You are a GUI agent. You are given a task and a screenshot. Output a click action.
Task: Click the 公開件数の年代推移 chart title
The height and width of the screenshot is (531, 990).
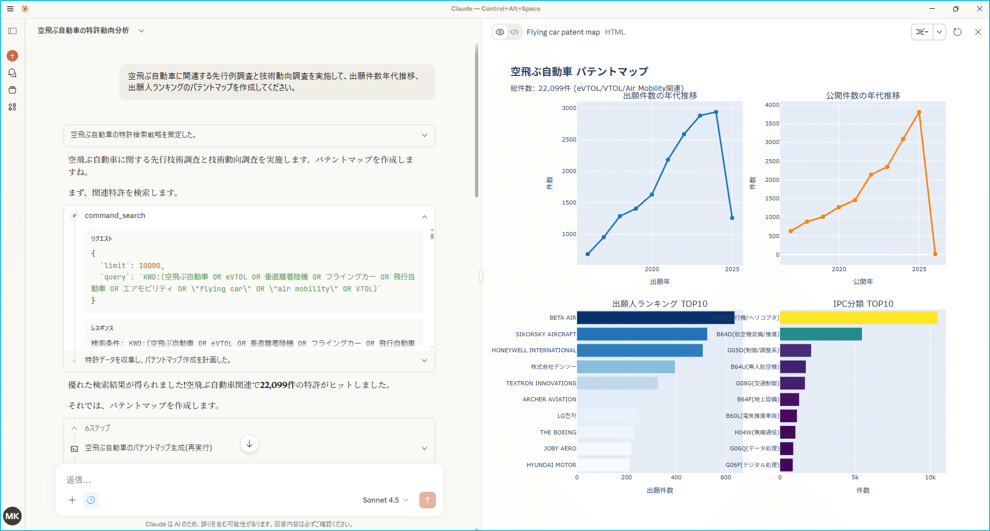tap(863, 96)
